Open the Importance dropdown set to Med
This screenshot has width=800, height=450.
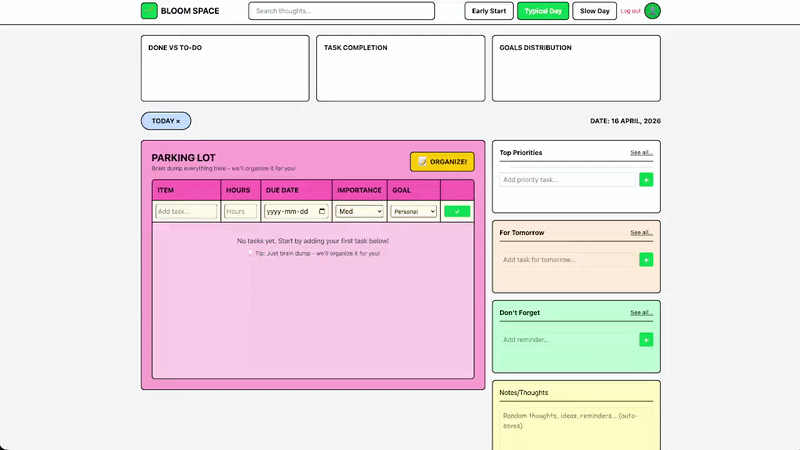[359, 211]
